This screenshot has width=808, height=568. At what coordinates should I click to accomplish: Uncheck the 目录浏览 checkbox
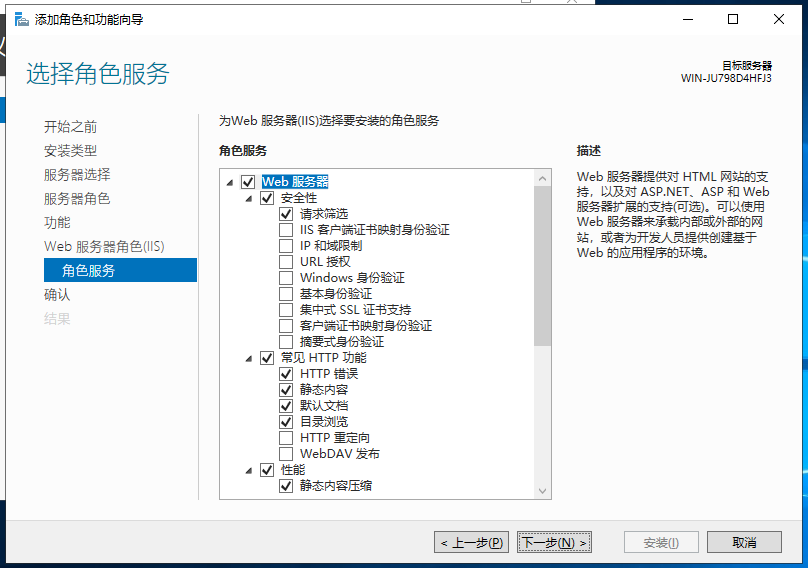coord(286,422)
